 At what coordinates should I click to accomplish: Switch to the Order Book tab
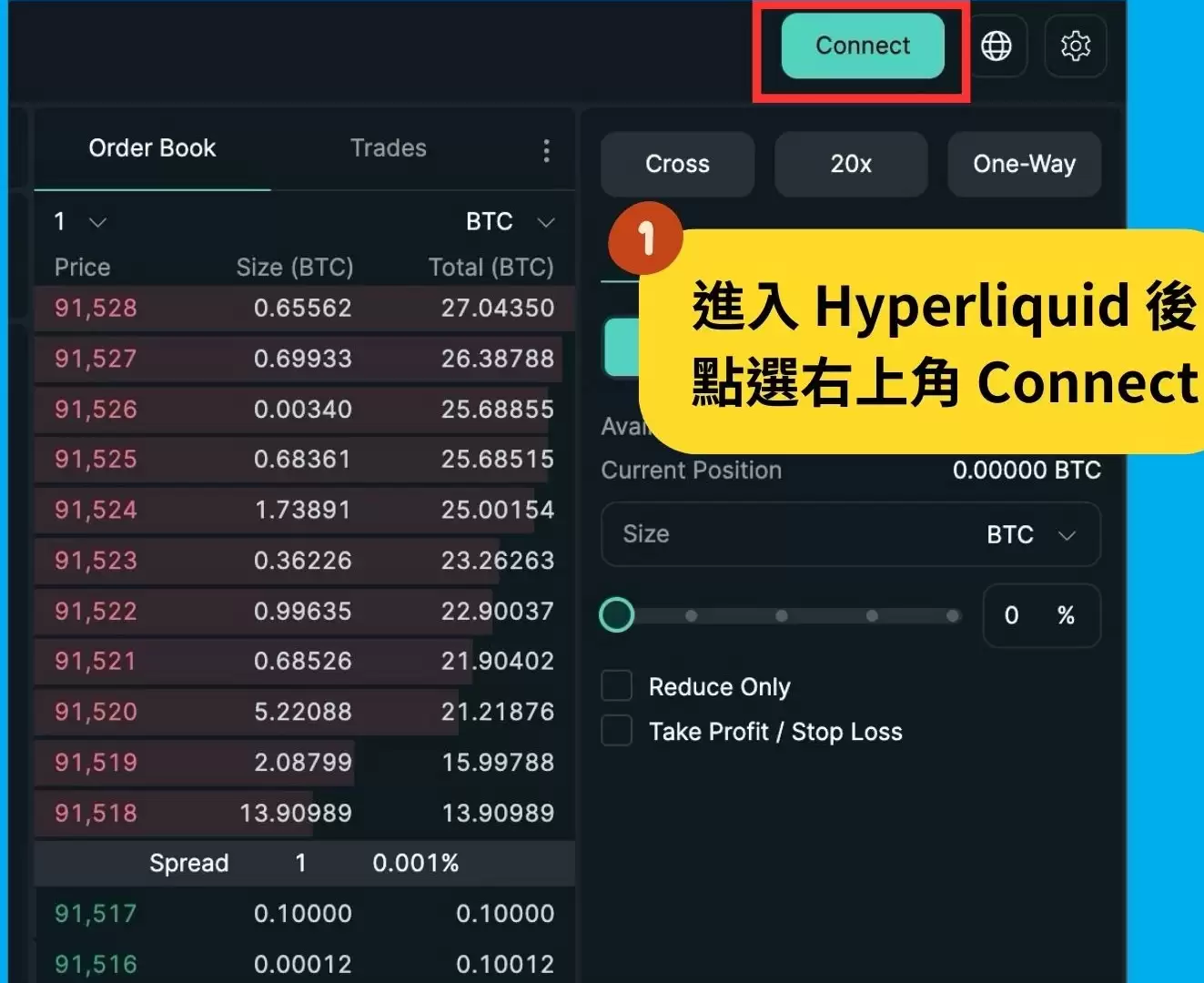(x=151, y=148)
